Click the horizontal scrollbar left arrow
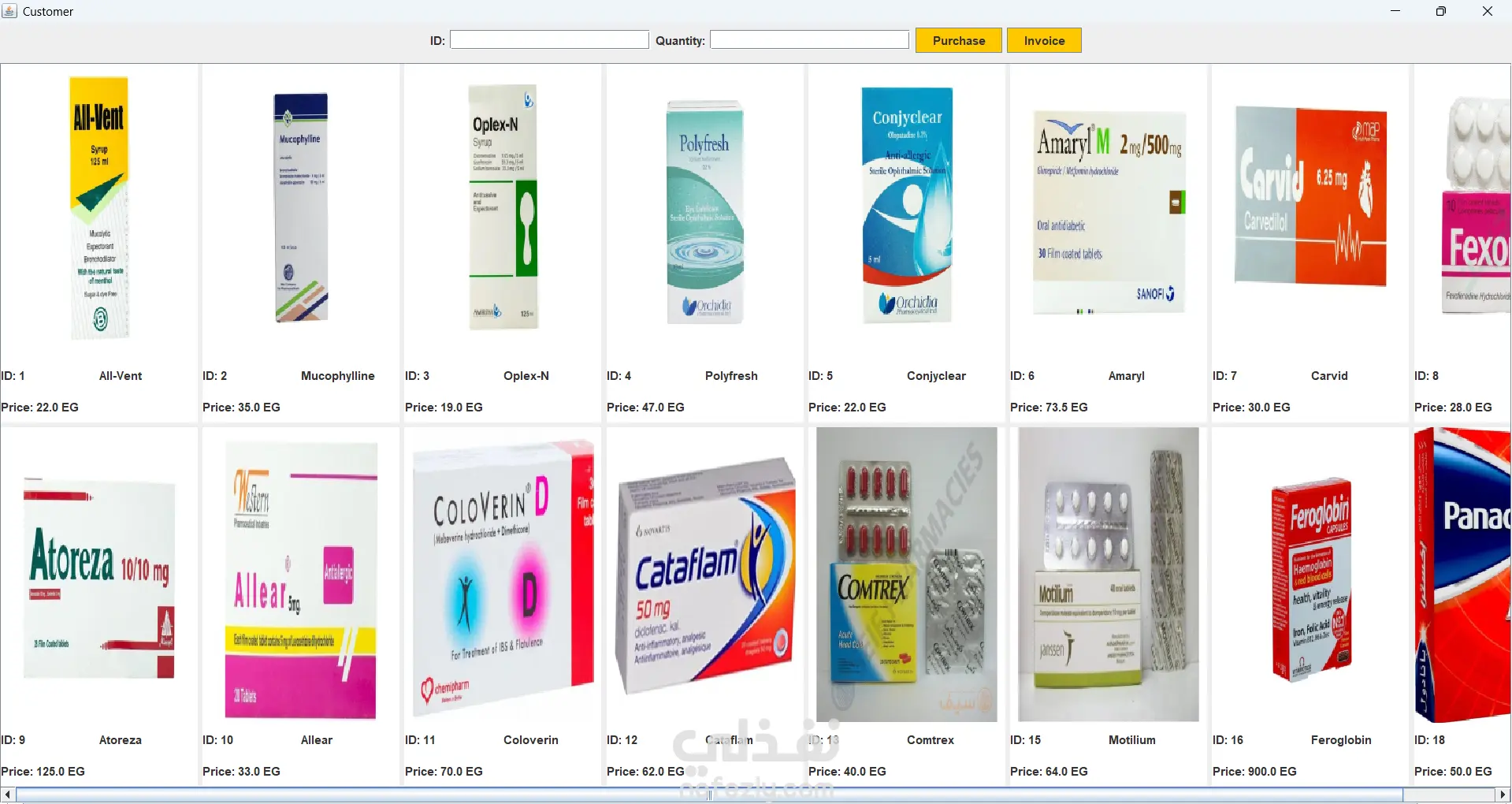The height and width of the screenshot is (804, 1512). click(x=8, y=795)
